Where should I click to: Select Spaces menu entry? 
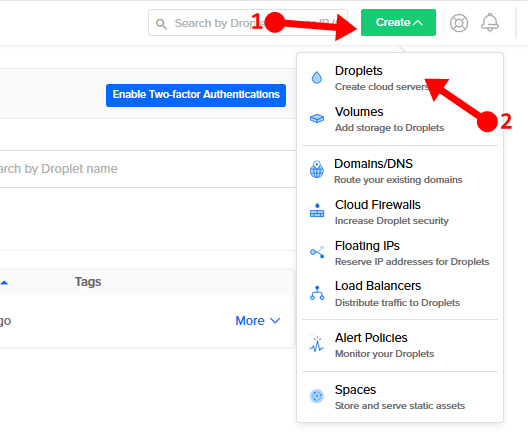[400, 397]
